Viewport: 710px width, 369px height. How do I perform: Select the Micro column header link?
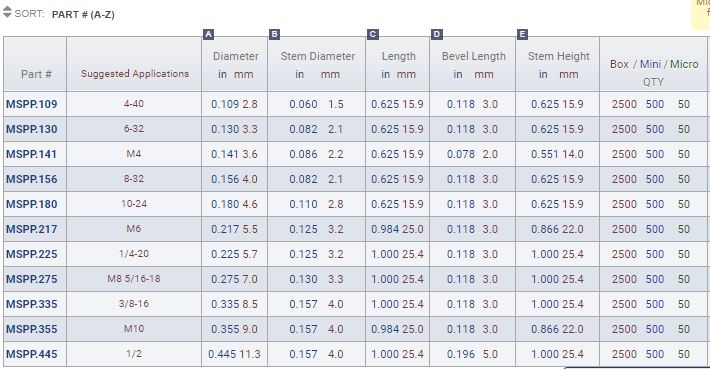coord(684,64)
